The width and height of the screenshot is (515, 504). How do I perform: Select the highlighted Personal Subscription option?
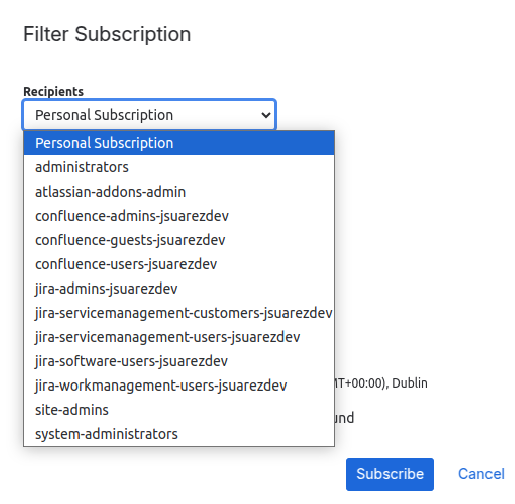coord(179,143)
